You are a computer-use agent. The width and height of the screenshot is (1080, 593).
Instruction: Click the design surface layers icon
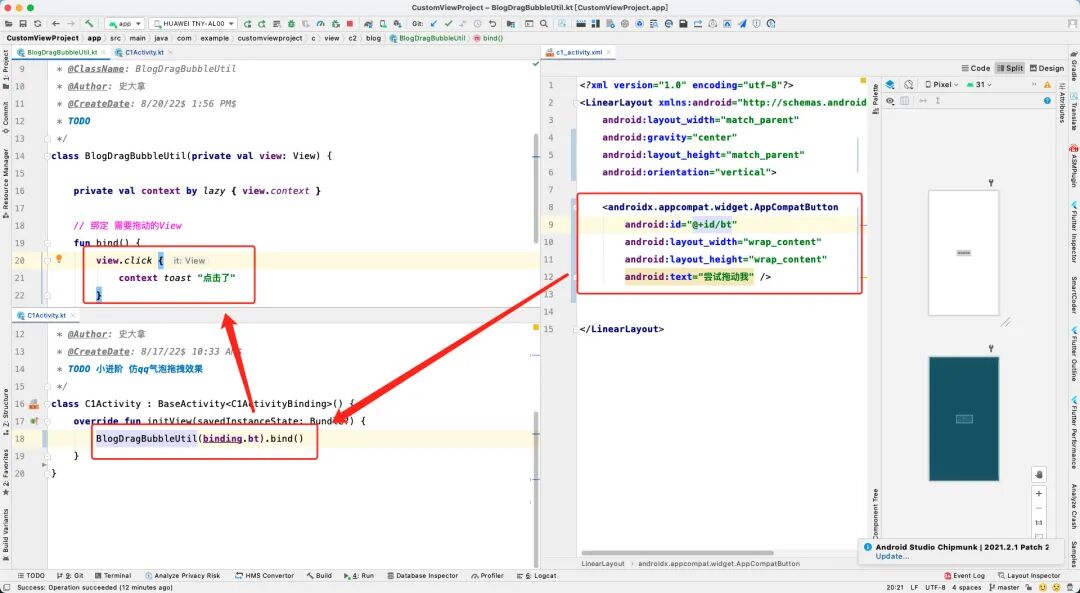(x=890, y=85)
